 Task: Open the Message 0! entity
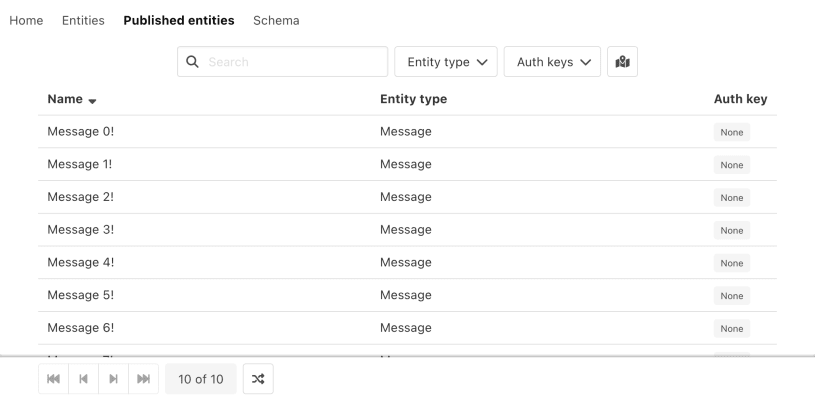pyautogui.click(x=81, y=131)
